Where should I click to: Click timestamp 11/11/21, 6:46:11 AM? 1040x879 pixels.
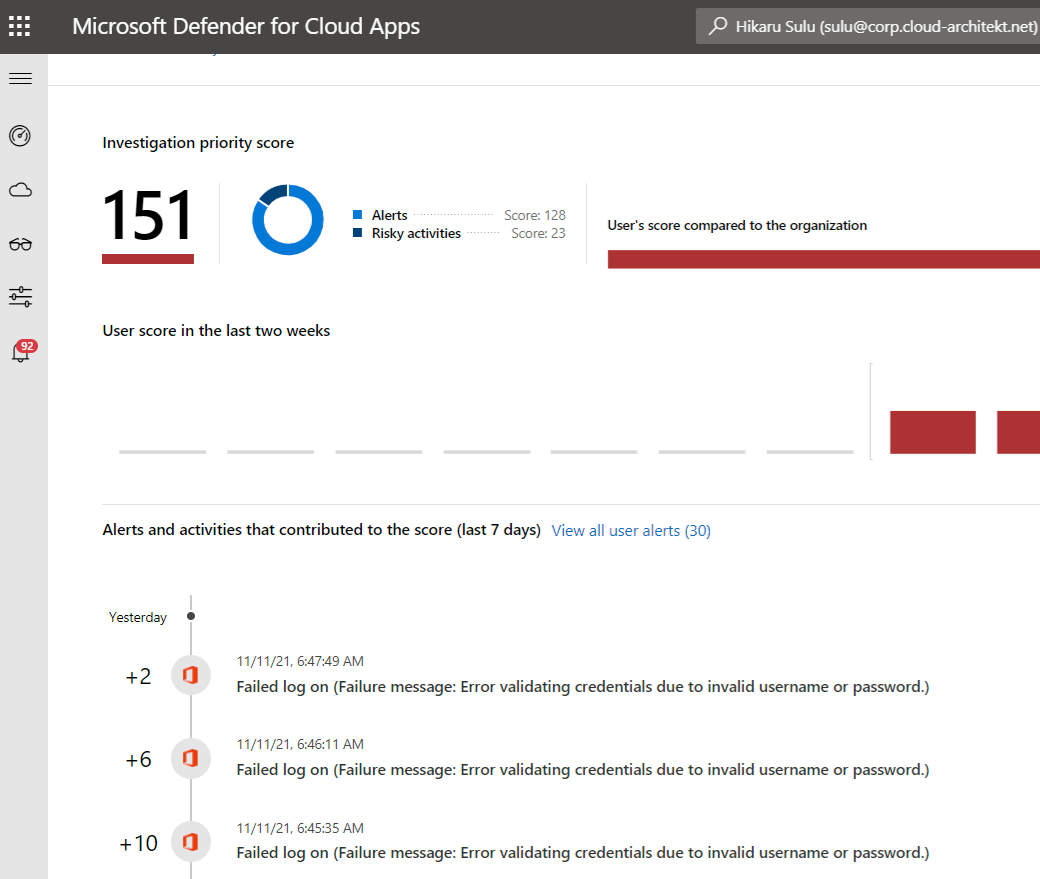pyautogui.click(x=300, y=744)
